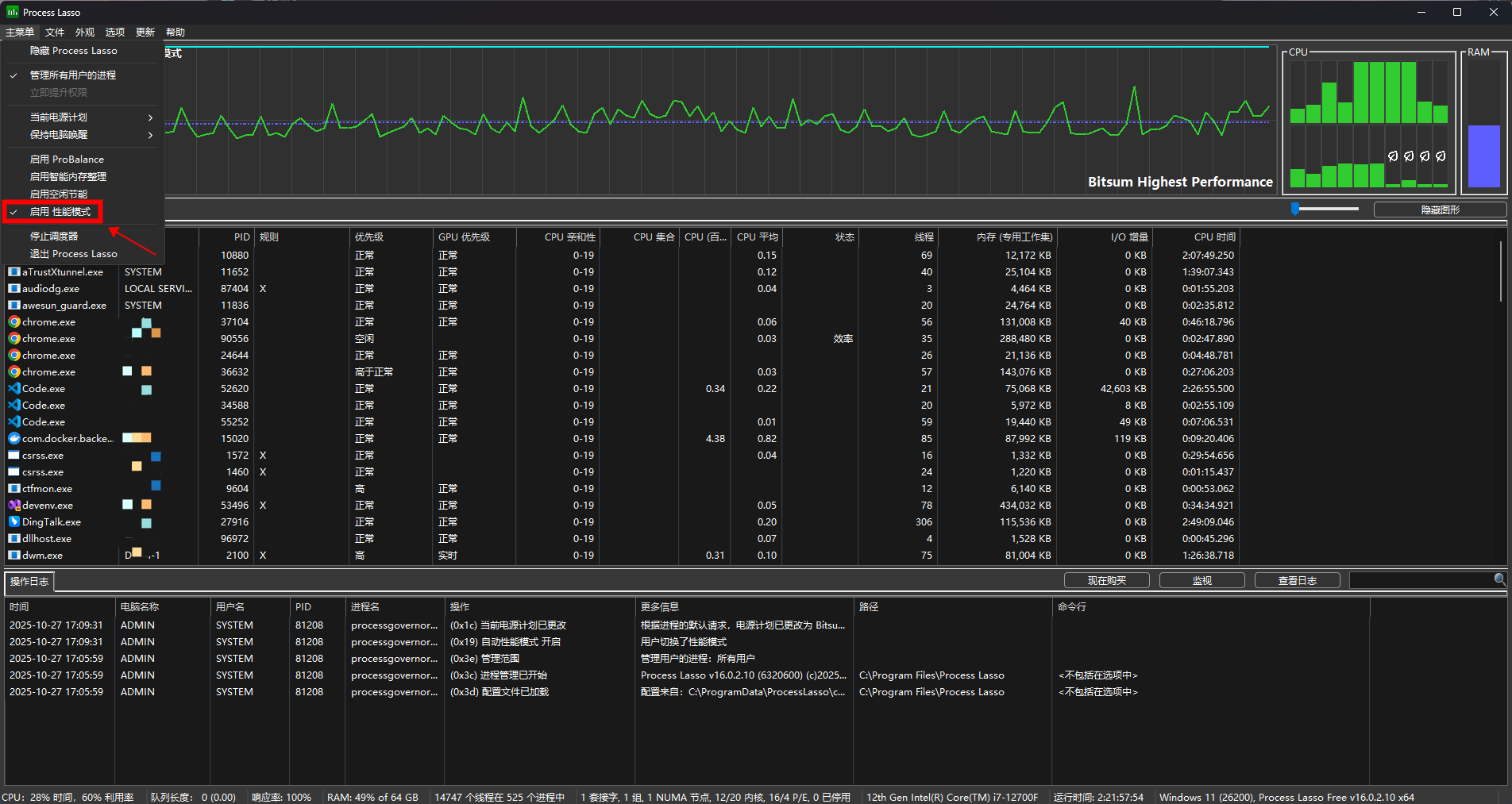Click the DingTalk.exe process icon
Viewport: 1512px width, 804px height.
(x=13, y=522)
